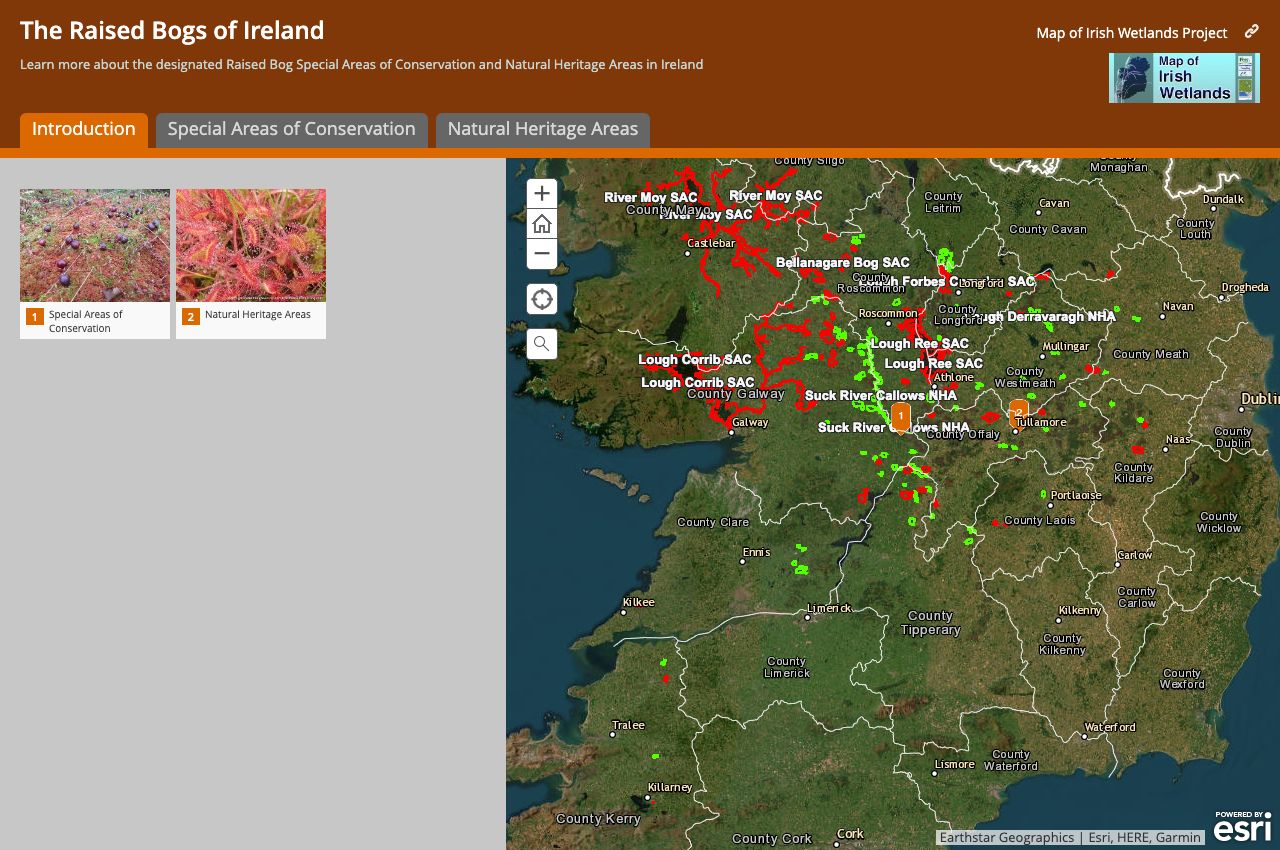
Task: Open the Map of Irish Wetlands logo
Action: [1184, 78]
